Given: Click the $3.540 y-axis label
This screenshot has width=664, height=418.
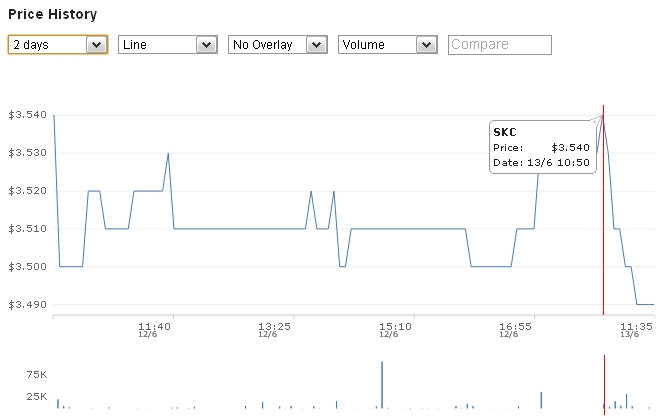Looking at the screenshot, I should pyautogui.click(x=25, y=115).
